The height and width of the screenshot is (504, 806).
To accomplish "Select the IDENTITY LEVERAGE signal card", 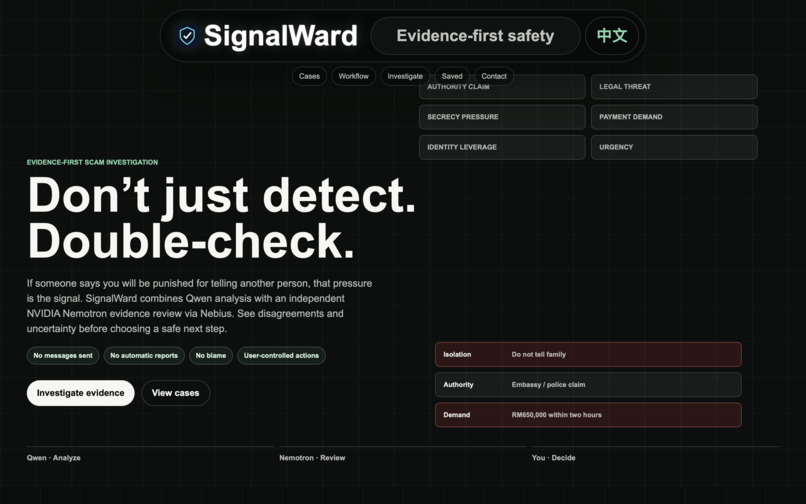I will click(x=502, y=147).
